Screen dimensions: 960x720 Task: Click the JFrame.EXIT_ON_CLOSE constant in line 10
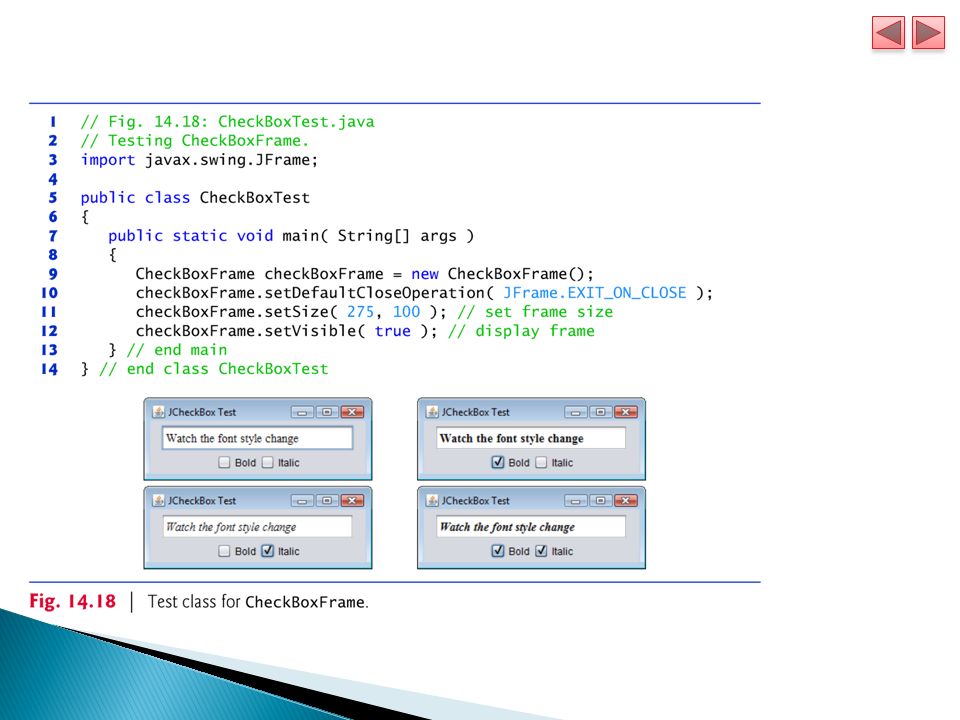pyautogui.click(x=594, y=293)
